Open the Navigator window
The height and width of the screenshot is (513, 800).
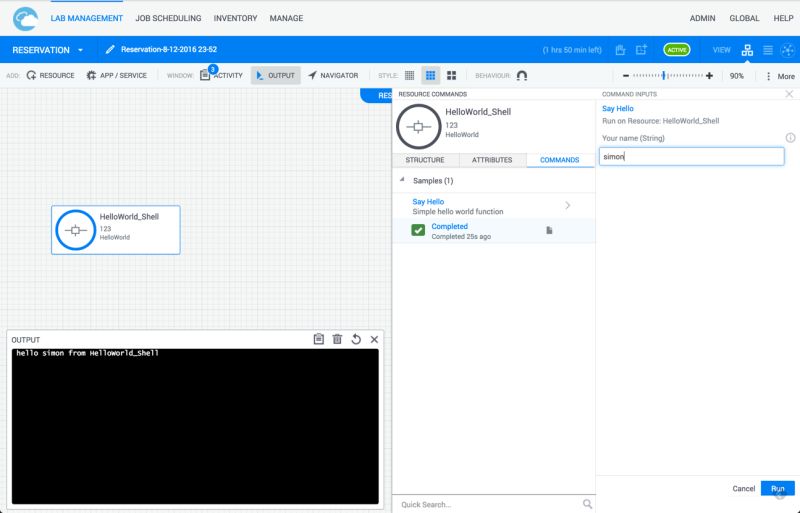(x=333, y=76)
